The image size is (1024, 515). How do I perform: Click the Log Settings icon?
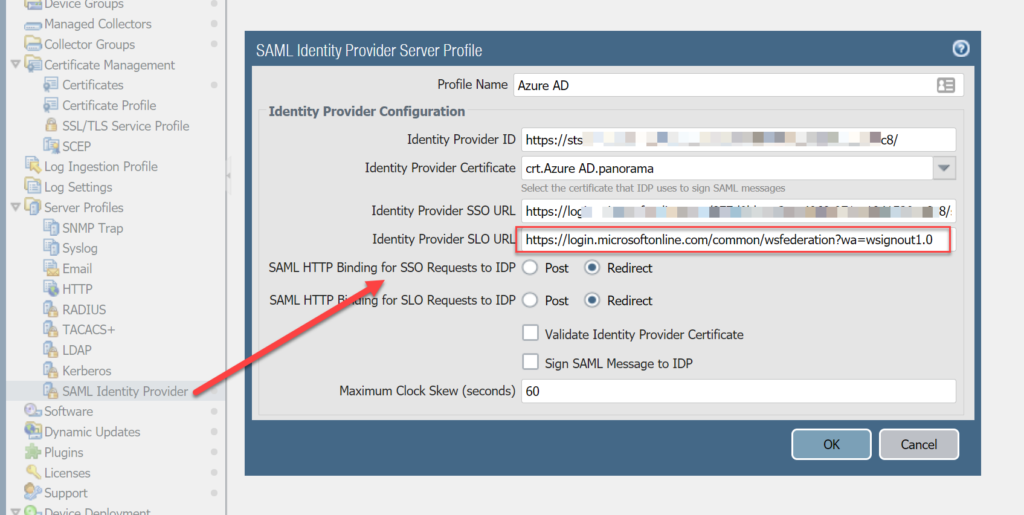[33, 187]
